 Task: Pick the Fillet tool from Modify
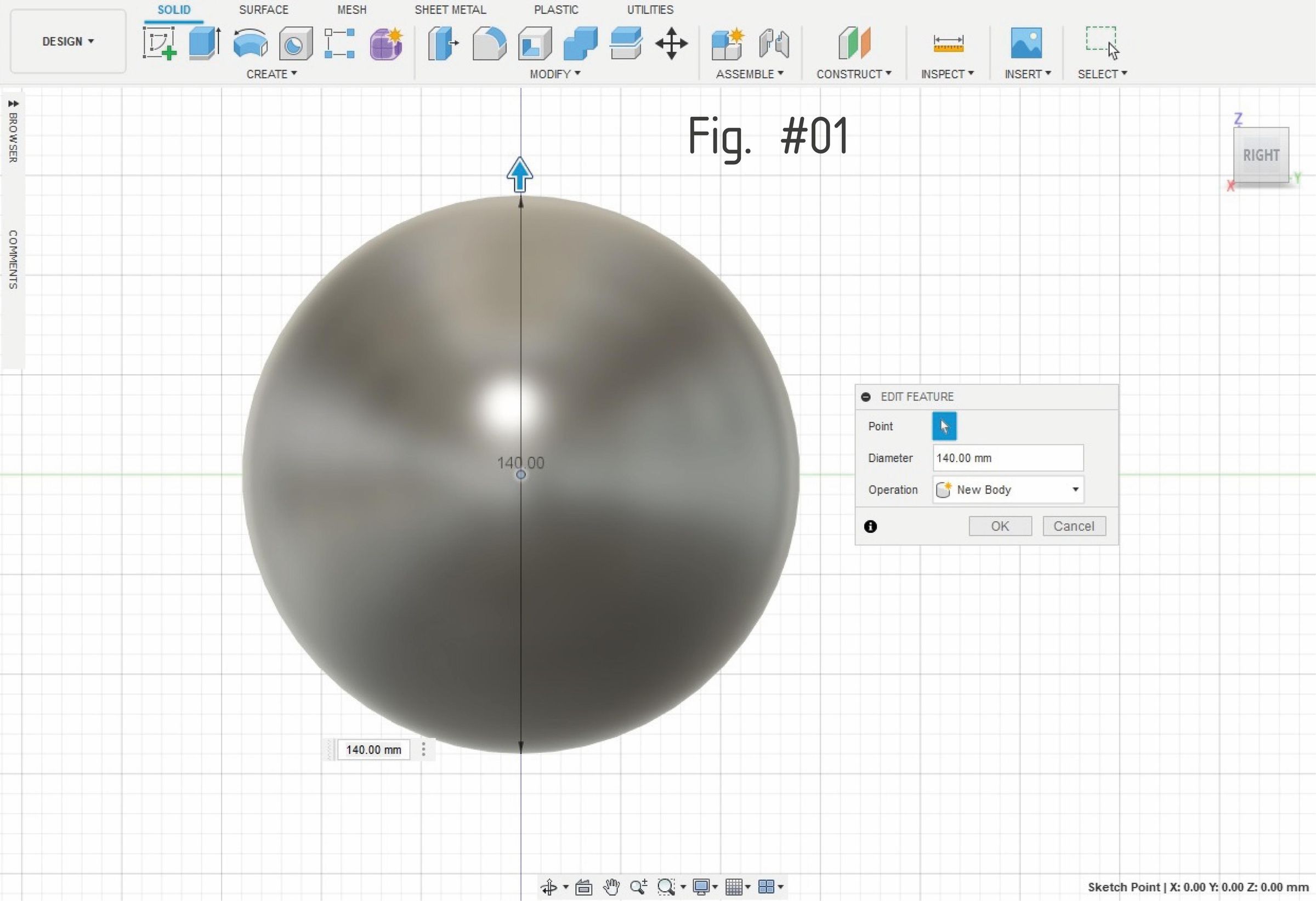(x=488, y=44)
